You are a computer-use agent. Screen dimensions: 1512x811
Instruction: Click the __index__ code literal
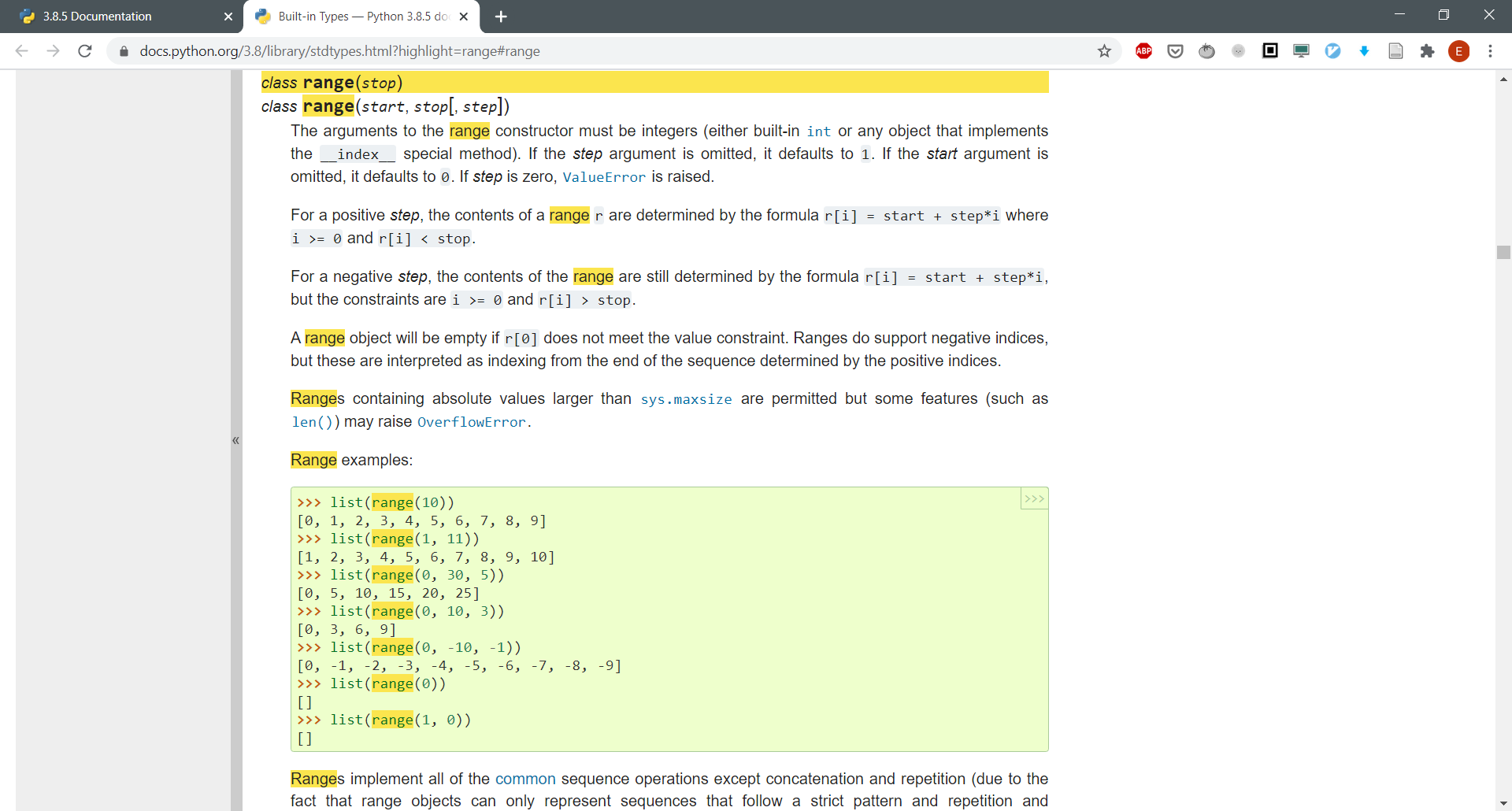[x=358, y=154]
